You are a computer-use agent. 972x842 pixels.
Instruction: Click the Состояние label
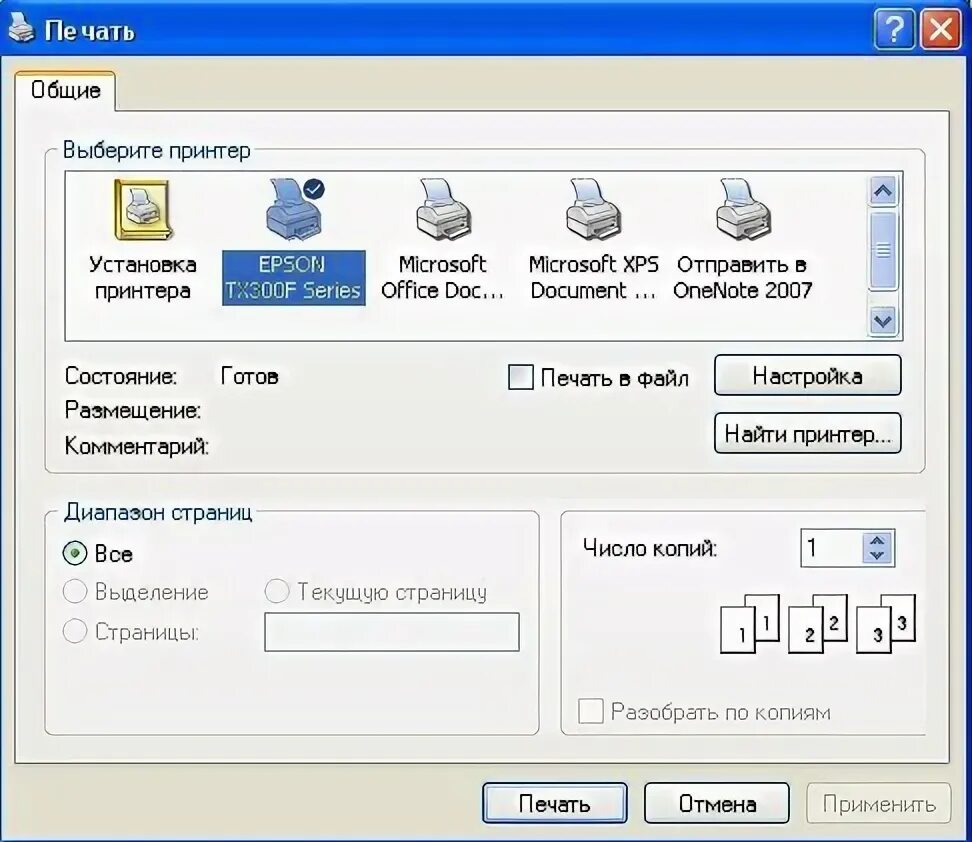pos(121,376)
